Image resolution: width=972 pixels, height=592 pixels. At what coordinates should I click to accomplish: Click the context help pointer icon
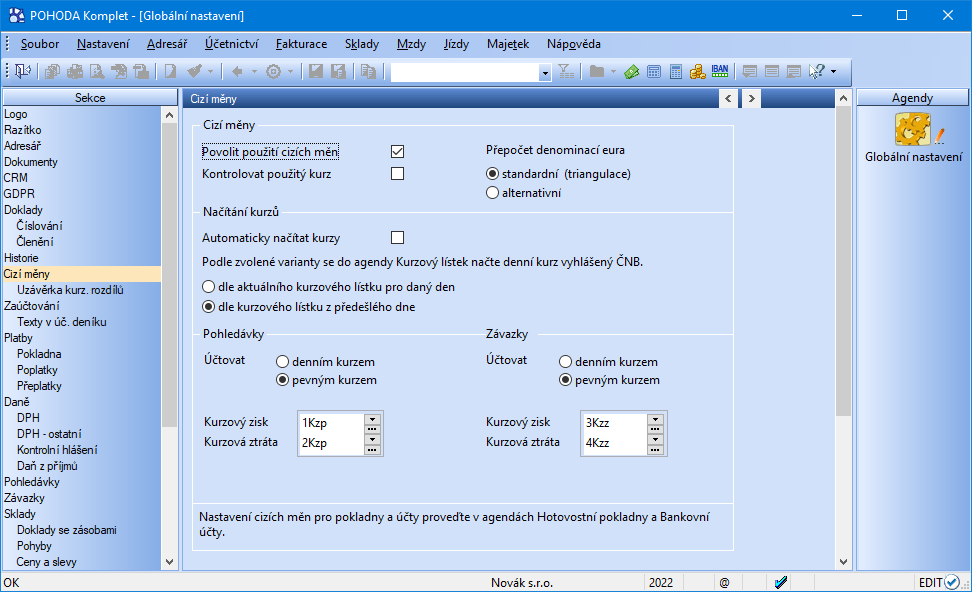816,72
